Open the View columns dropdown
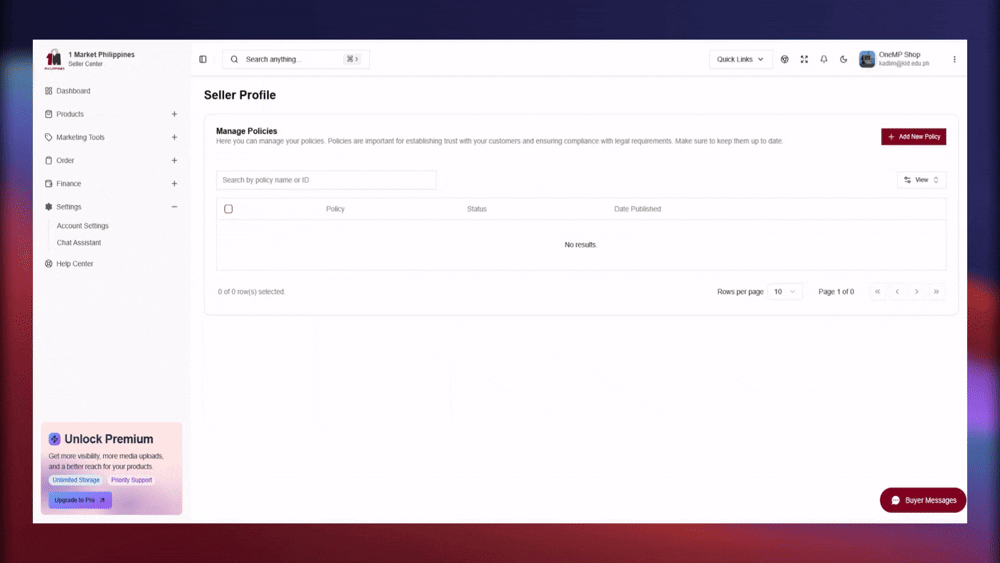The height and width of the screenshot is (563, 1000). pos(922,180)
